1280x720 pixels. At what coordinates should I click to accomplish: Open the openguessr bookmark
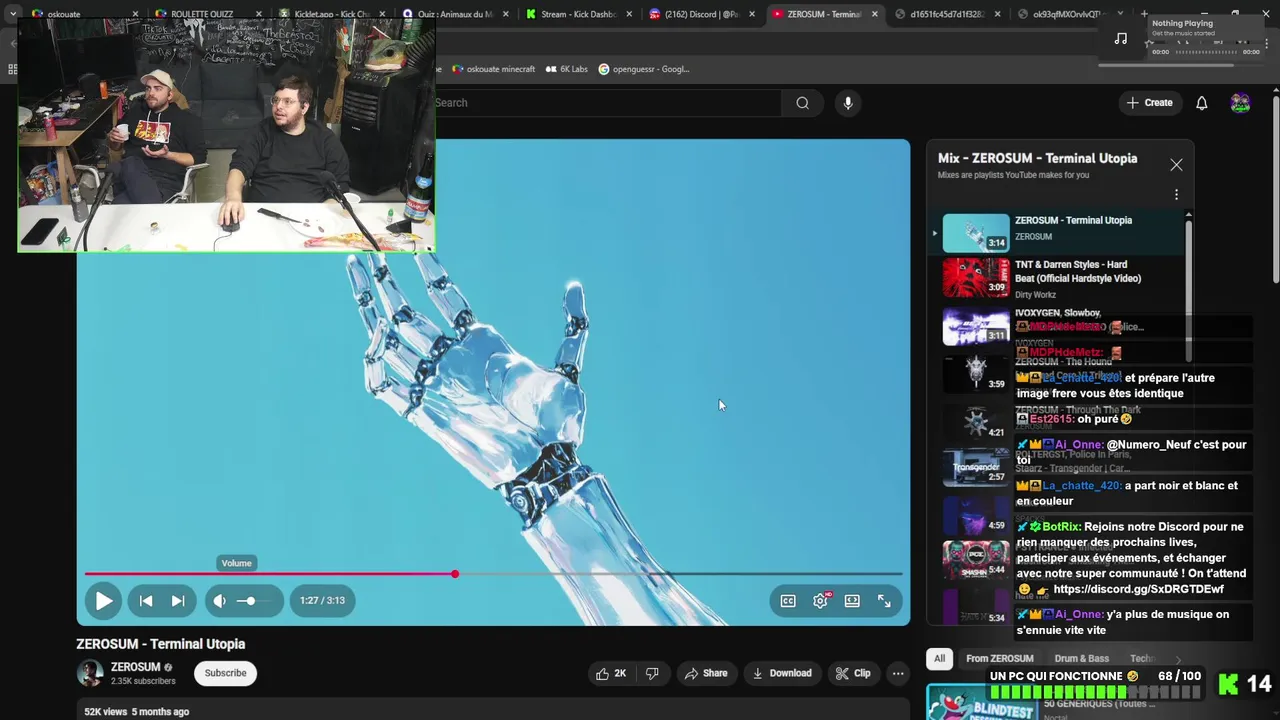pyautogui.click(x=644, y=69)
